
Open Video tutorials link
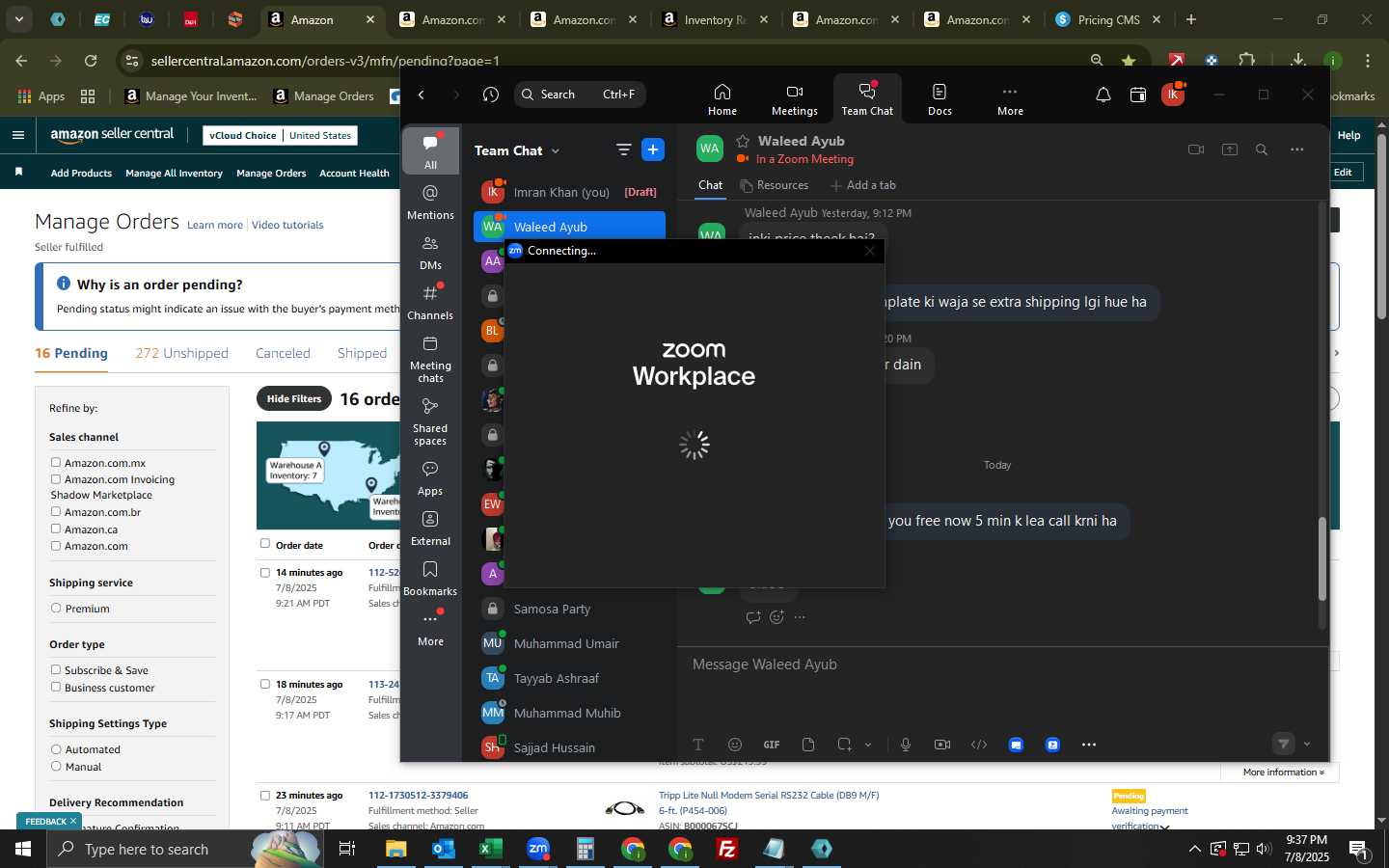pyautogui.click(x=287, y=225)
